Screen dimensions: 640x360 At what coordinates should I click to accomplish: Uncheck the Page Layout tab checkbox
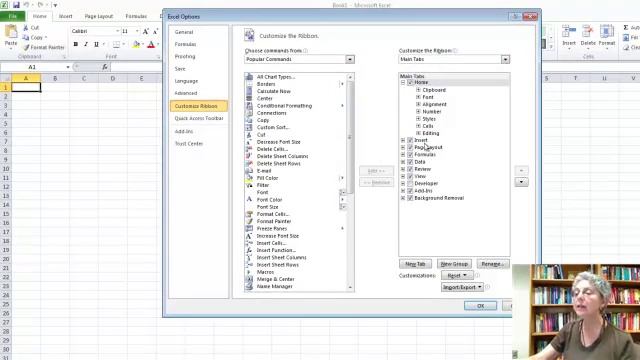pos(410,147)
